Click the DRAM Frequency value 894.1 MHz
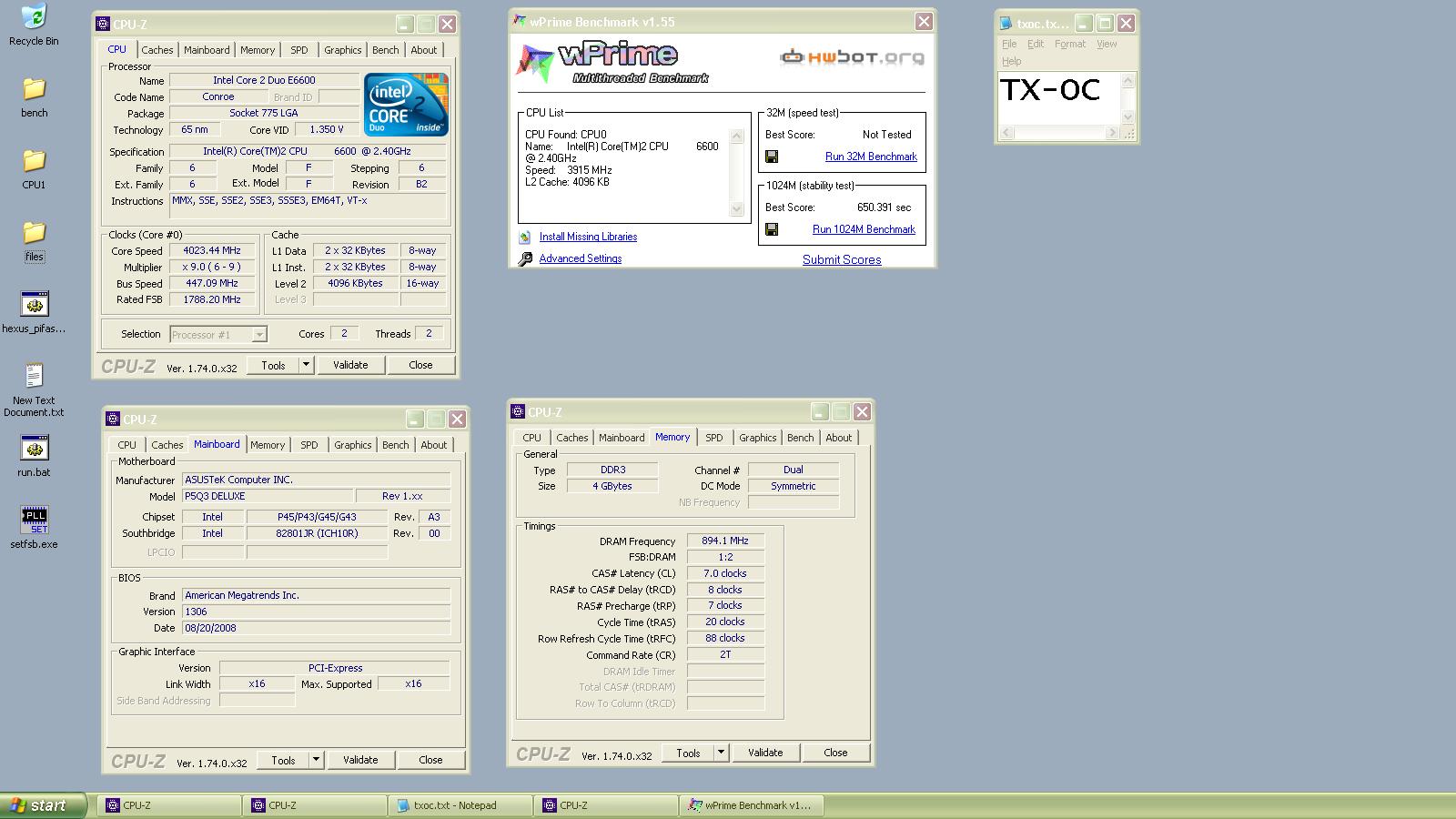This screenshot has width=1456, height=819. point(725,541)
